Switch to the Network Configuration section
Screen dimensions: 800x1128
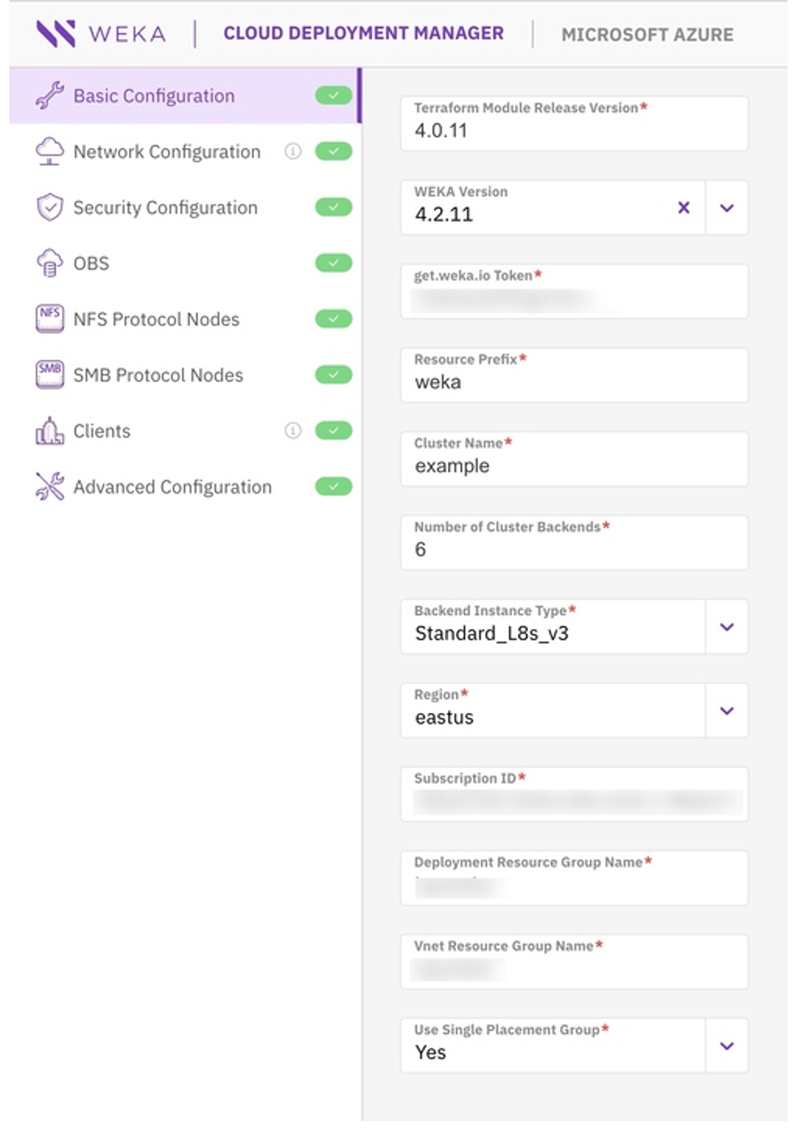pos(165,151)
